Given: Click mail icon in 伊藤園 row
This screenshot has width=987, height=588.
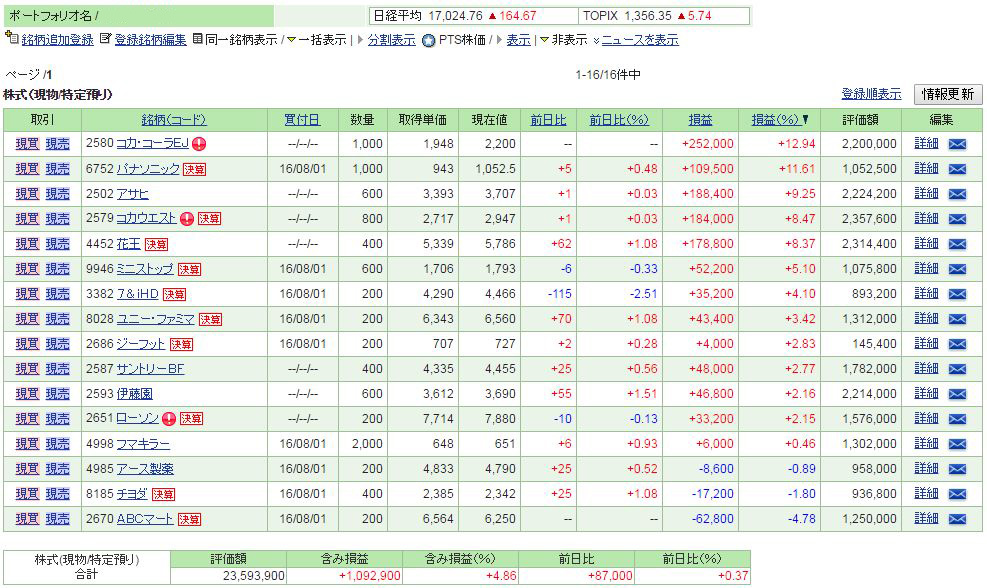Looking at the screenshot, I should coord(957,394).
